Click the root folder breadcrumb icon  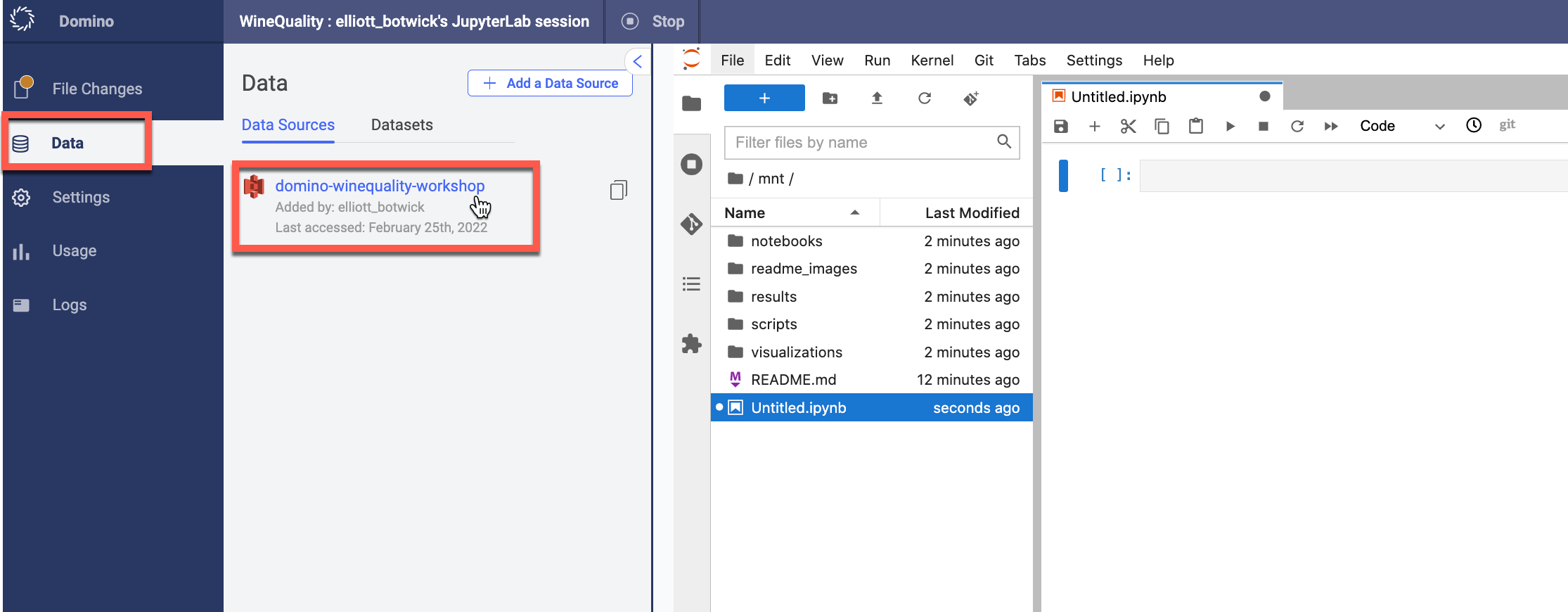tap(735, 179)
